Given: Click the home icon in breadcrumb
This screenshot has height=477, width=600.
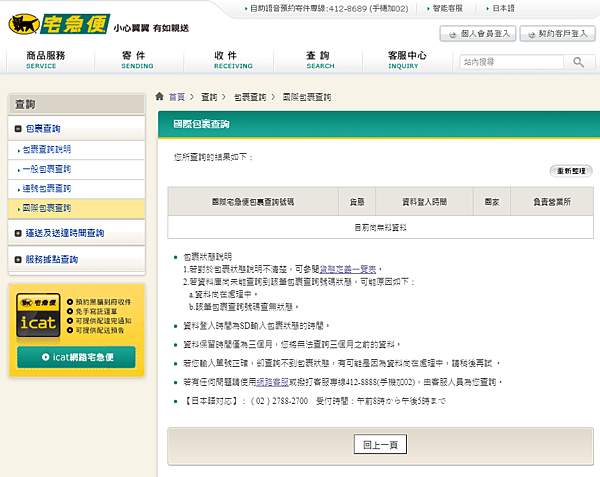Looking at the screenshot, I should pyautogui.click(x=160, y=96).
